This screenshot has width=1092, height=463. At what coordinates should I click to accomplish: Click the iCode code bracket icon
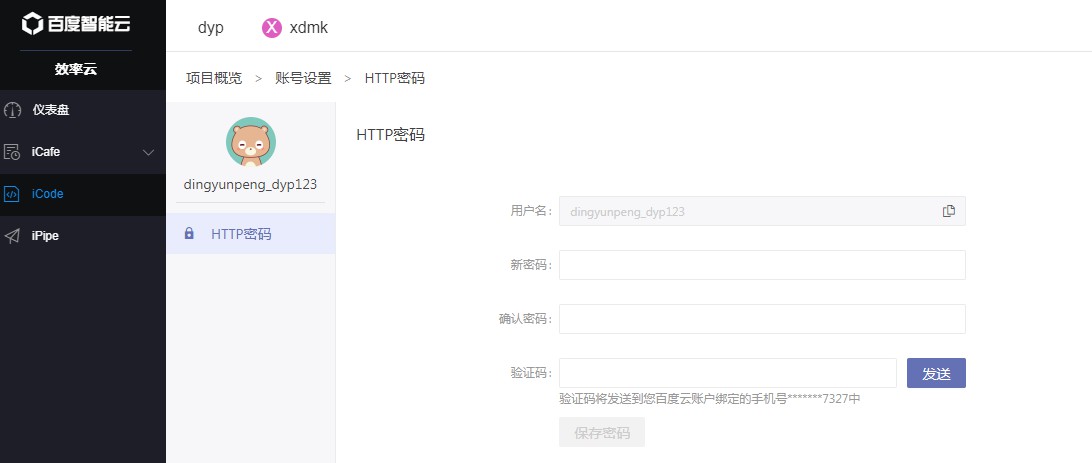pyautogui.click(x=11, y=194)
